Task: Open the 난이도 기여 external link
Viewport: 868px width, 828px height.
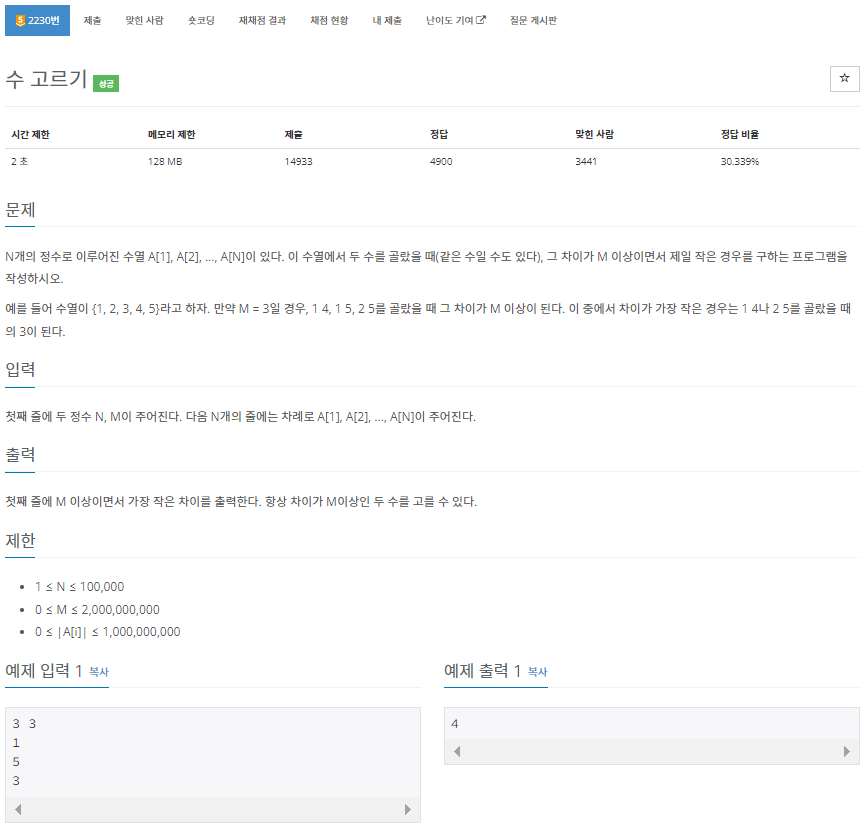Action: point(456,20)
